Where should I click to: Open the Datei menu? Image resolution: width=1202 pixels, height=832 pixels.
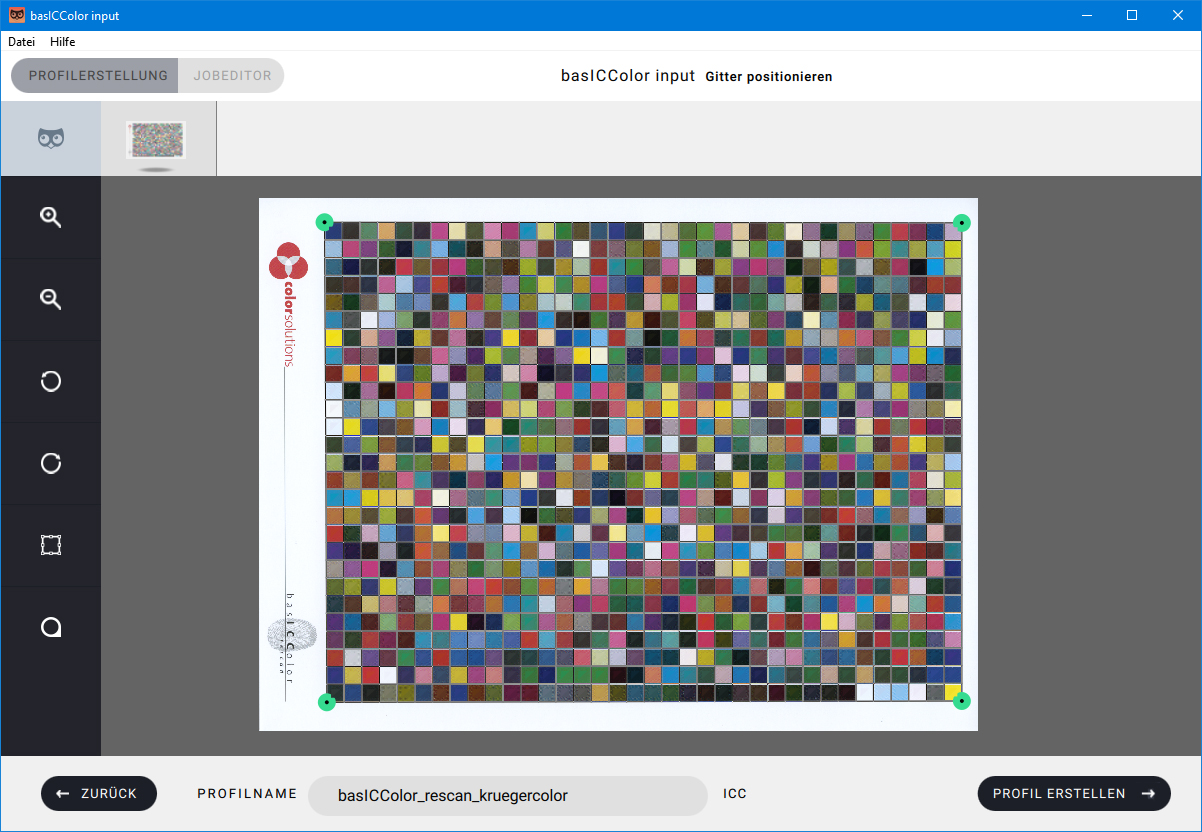(22, 42)
